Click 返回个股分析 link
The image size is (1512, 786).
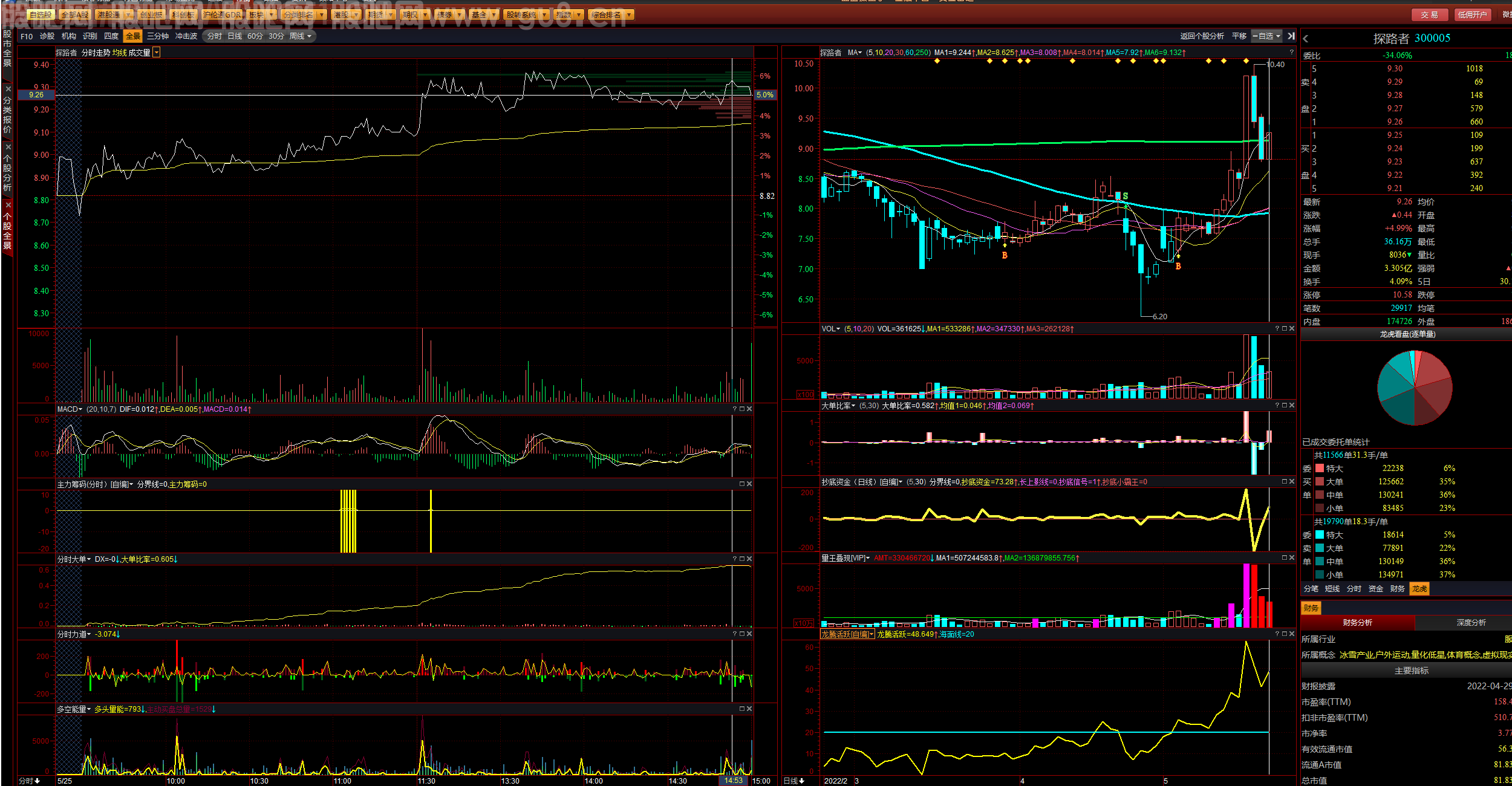coord(1202,36)
